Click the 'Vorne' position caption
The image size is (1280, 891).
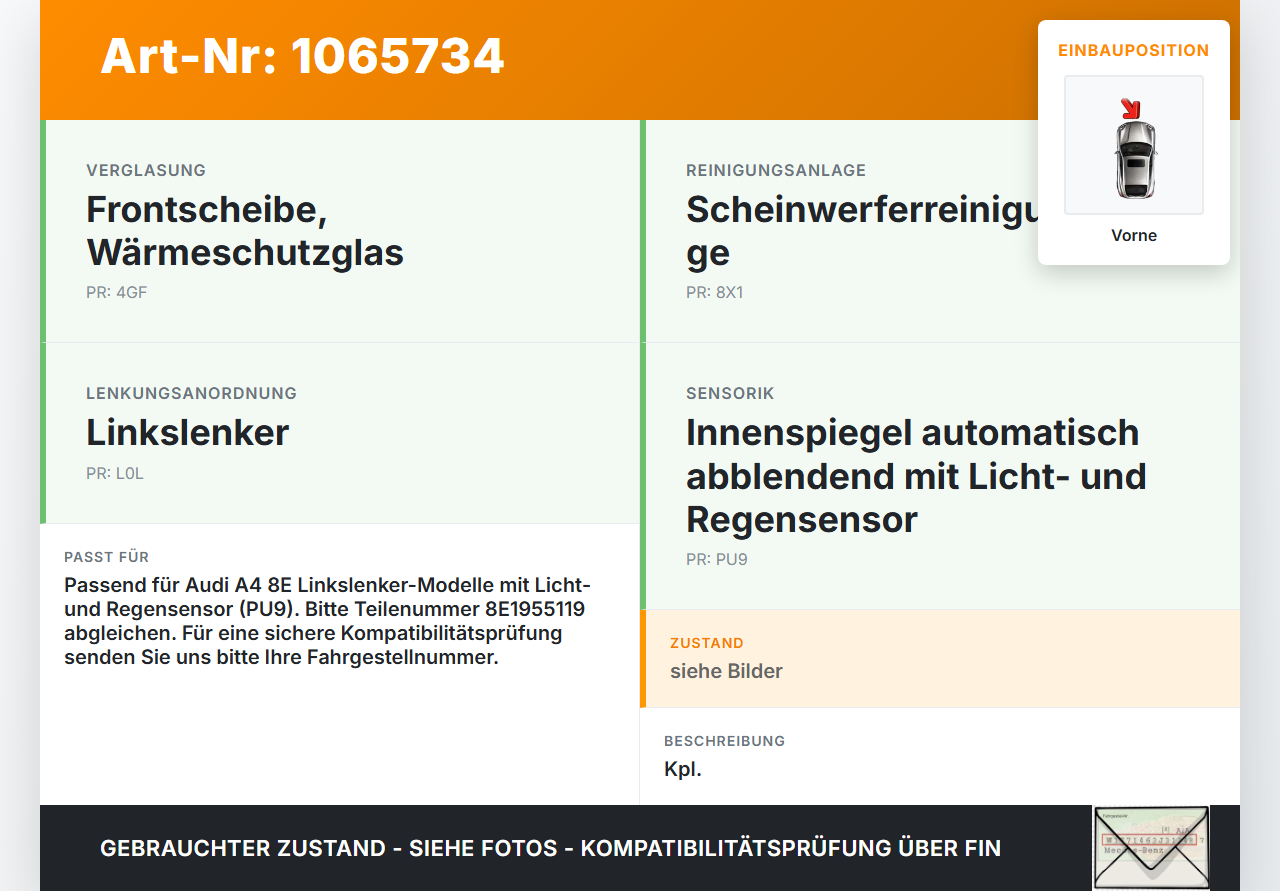point(1134,236)
